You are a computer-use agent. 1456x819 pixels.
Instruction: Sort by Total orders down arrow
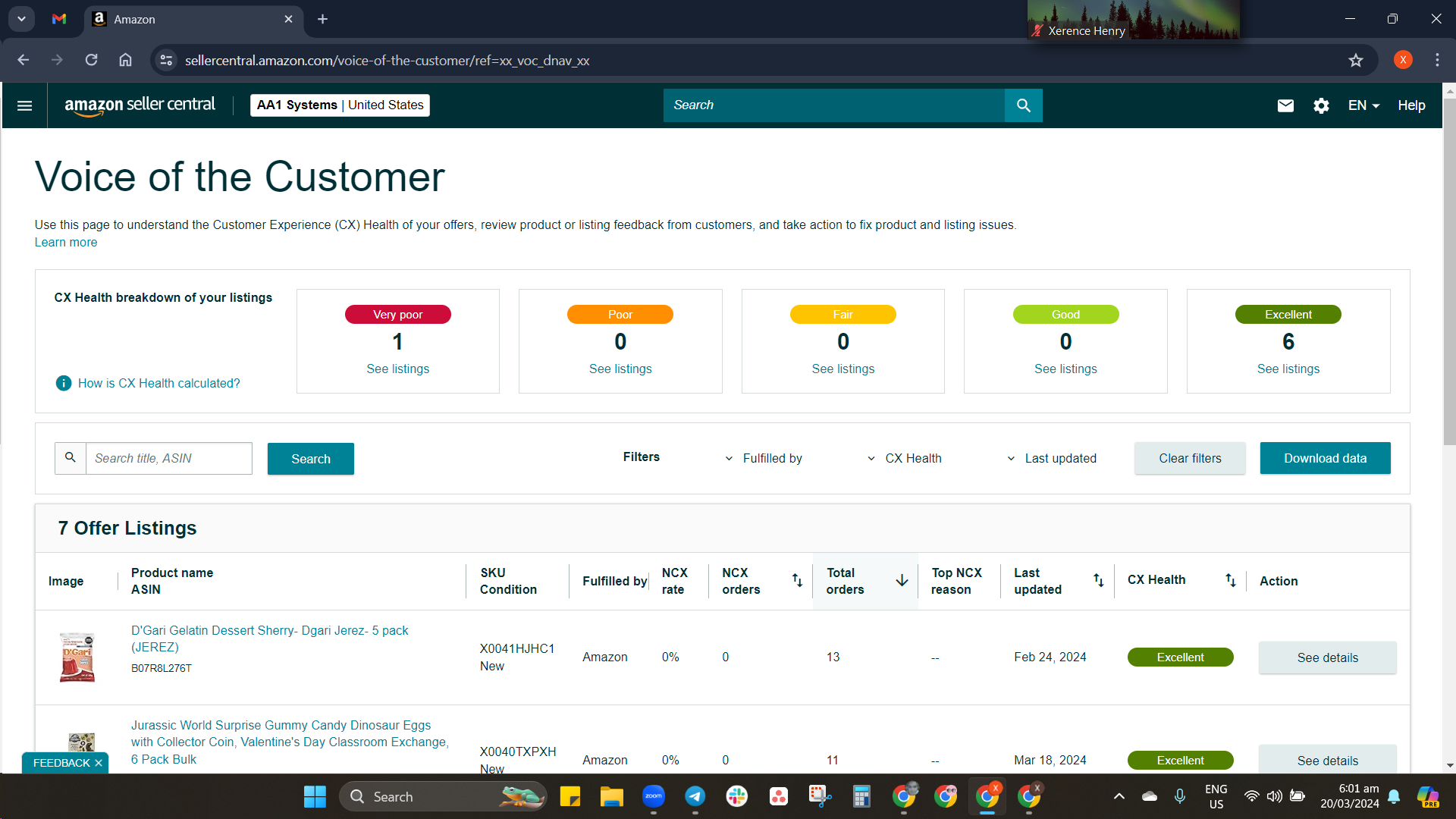(x=902, y=580)
